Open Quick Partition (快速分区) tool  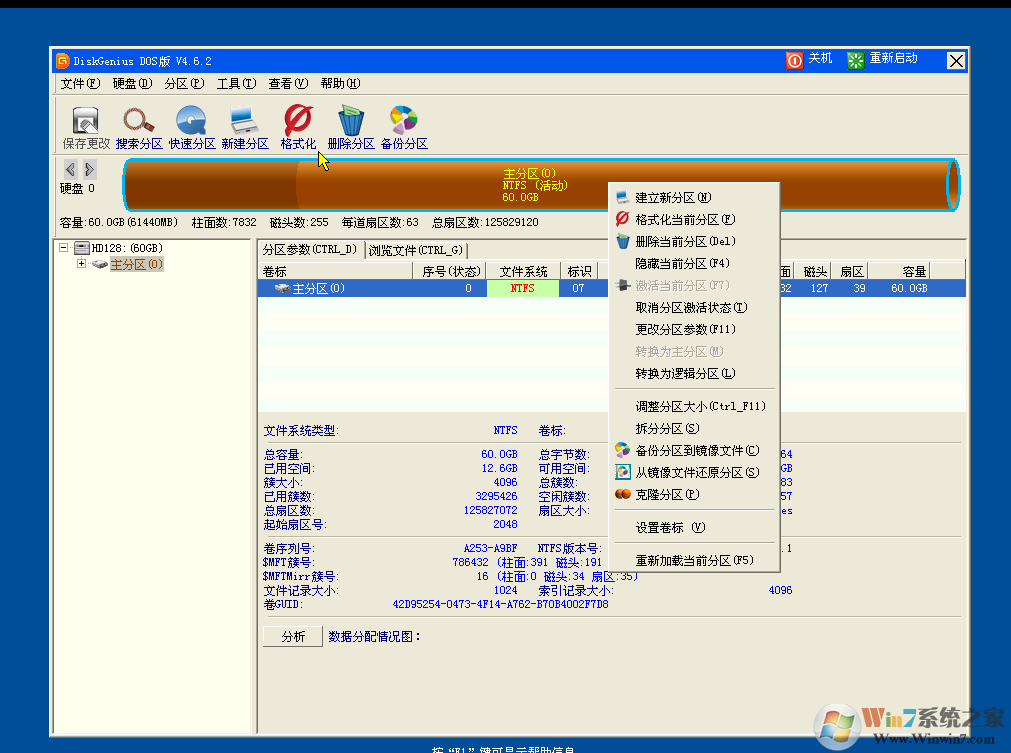click(192, 122)
